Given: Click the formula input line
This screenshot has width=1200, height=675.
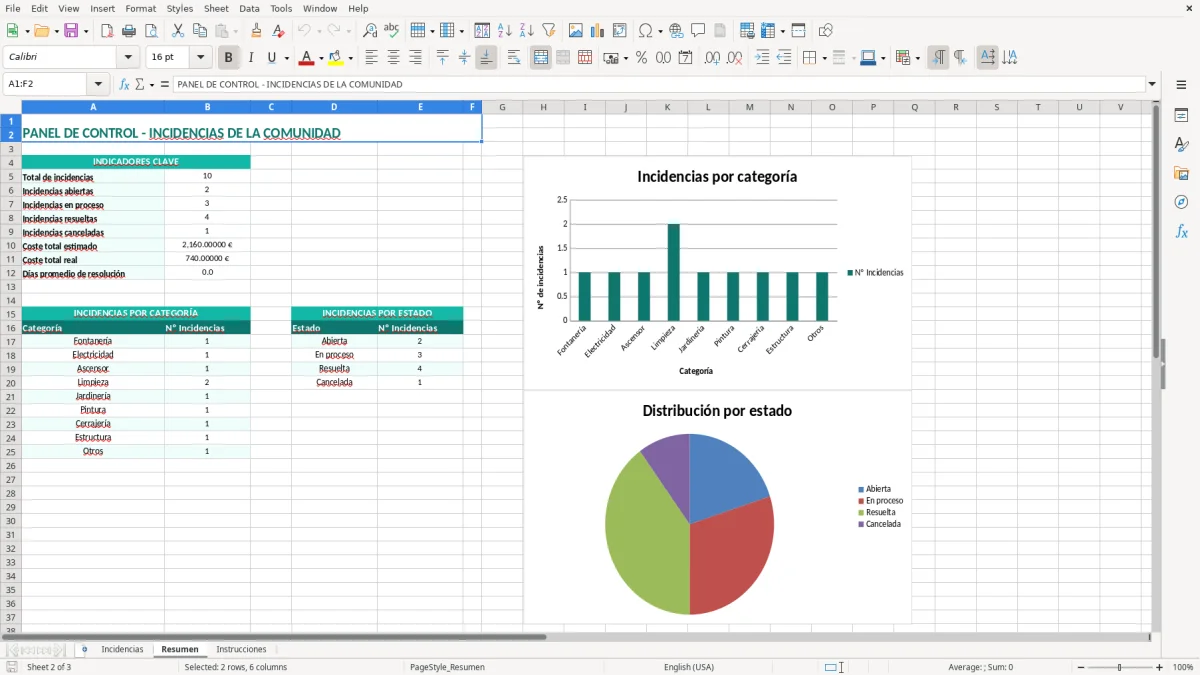Looking at the screenshot, I should (659, 85).
